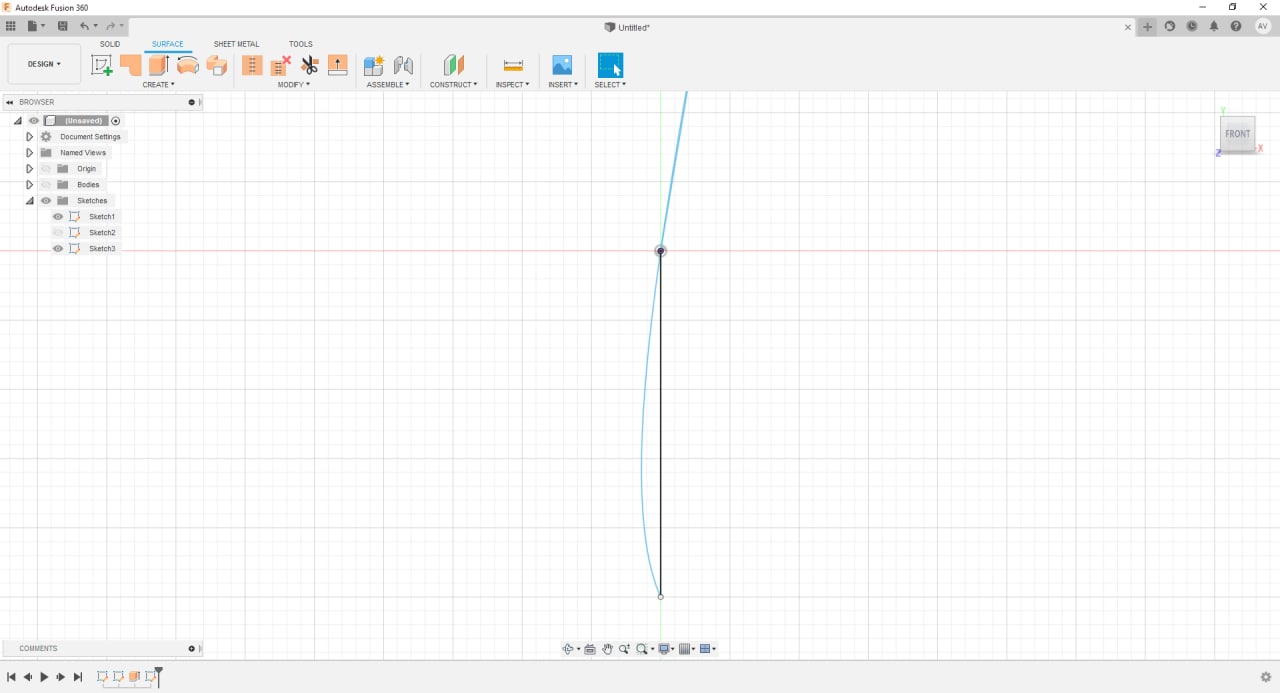This screenshot has width=1280, height=693.
Task: Open the Help menu icon
Action: point(1236,27)
